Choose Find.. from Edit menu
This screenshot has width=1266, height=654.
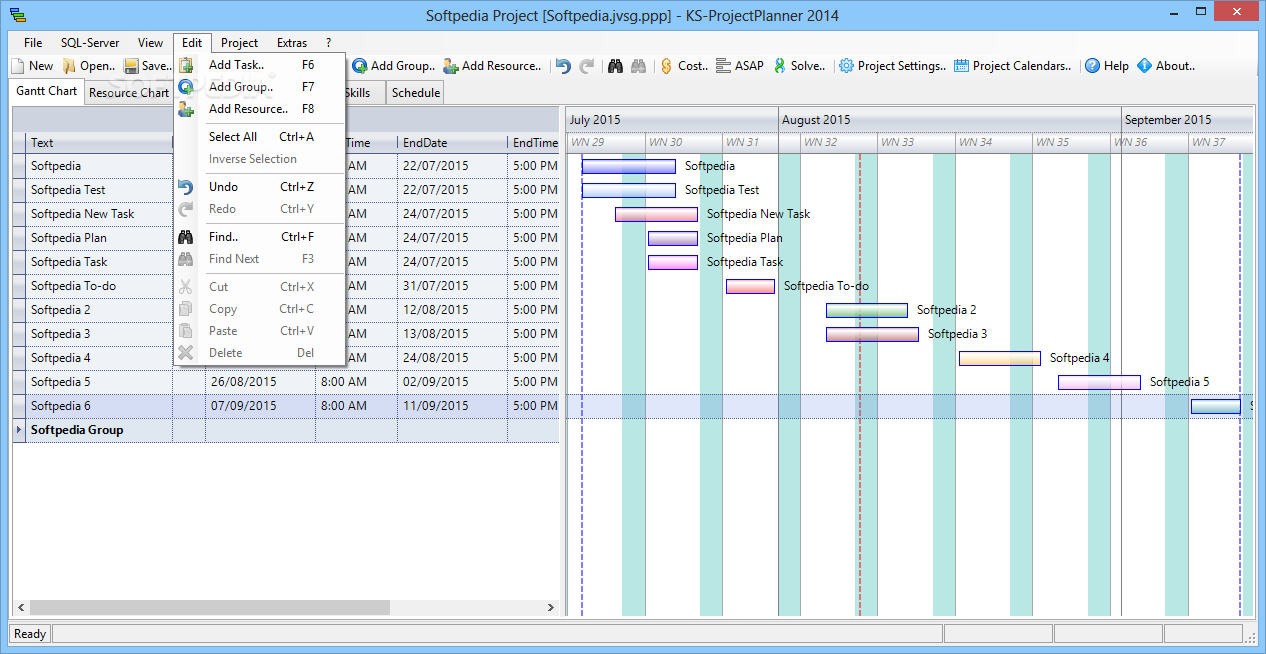pos(260,237)
